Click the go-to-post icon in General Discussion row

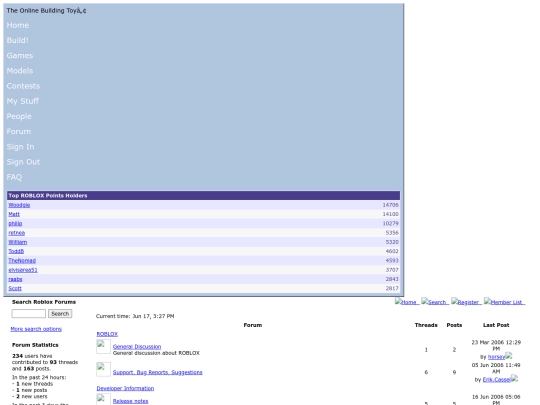509,356
